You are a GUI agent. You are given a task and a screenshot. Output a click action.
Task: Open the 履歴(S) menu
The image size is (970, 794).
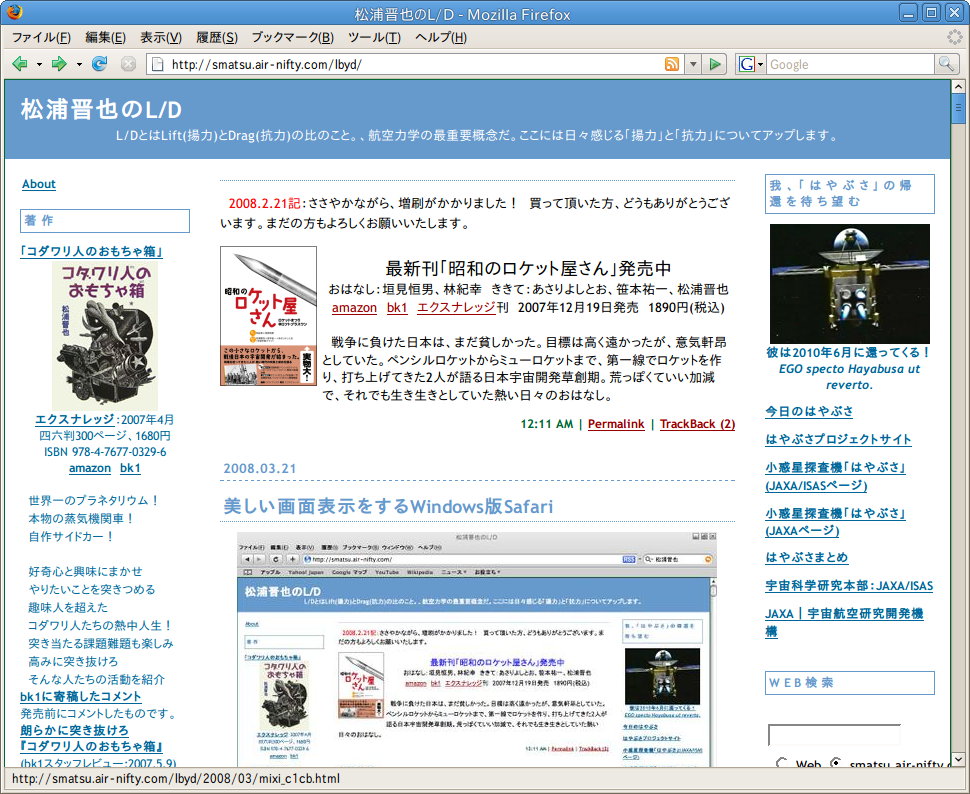(217, 37)
